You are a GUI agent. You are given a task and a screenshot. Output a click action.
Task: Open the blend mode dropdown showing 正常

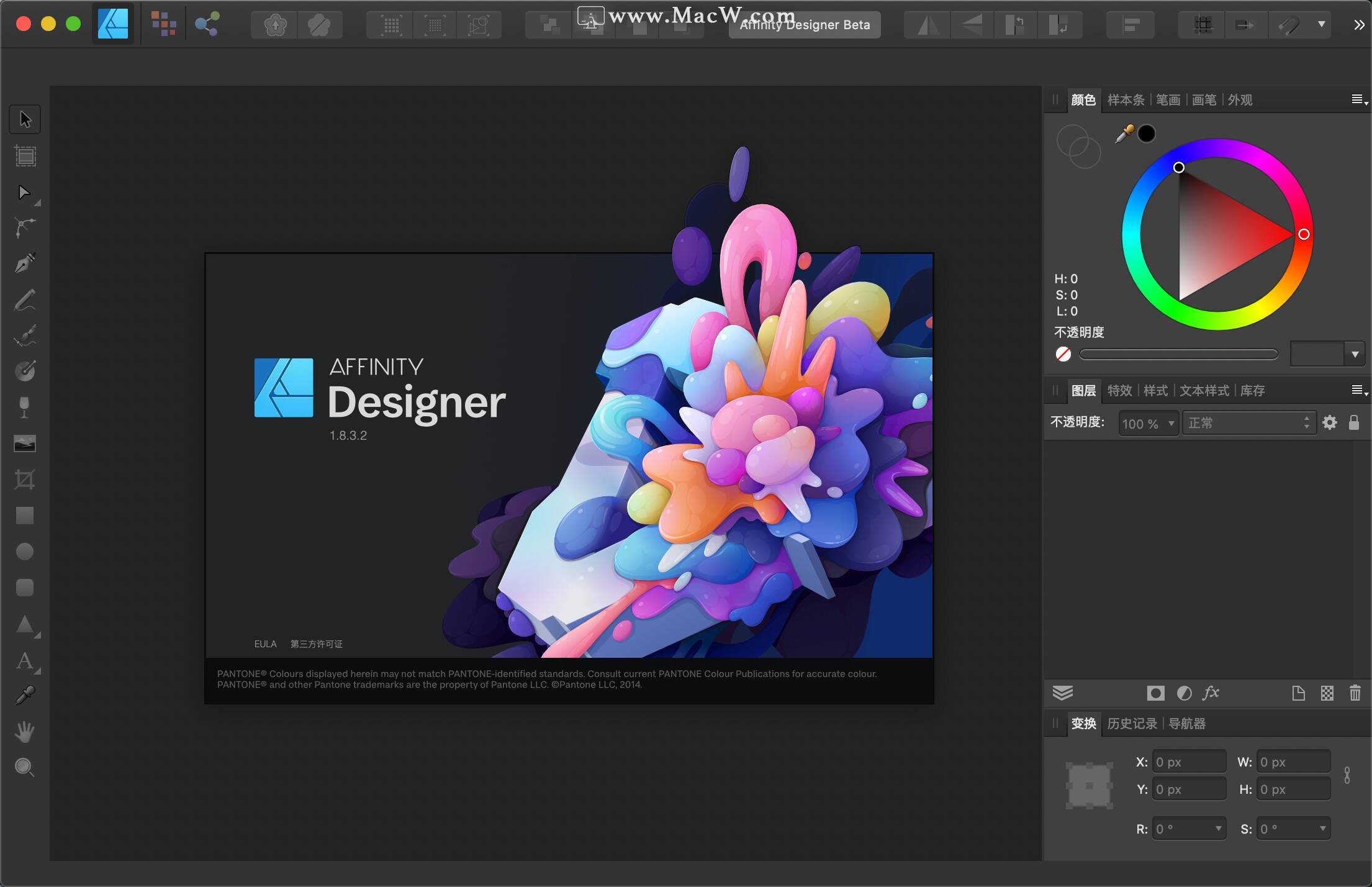tap(1248, 422)
